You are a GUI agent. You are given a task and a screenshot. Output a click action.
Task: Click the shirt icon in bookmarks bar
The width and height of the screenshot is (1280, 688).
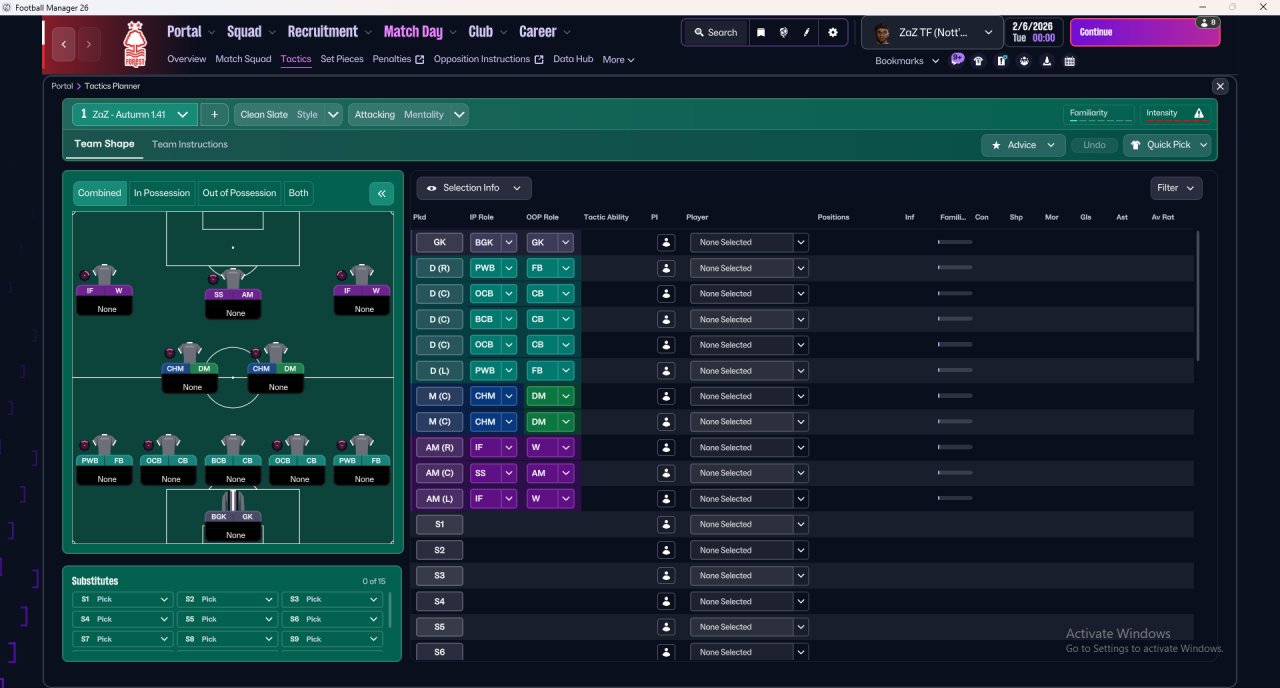[x=978, y=61]
